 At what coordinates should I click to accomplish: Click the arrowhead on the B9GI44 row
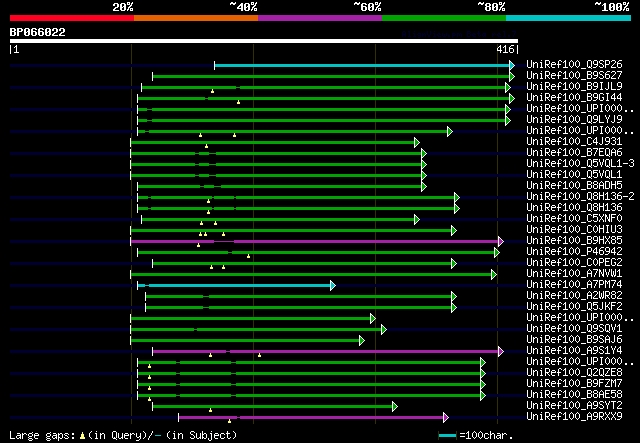pos(512,98)
